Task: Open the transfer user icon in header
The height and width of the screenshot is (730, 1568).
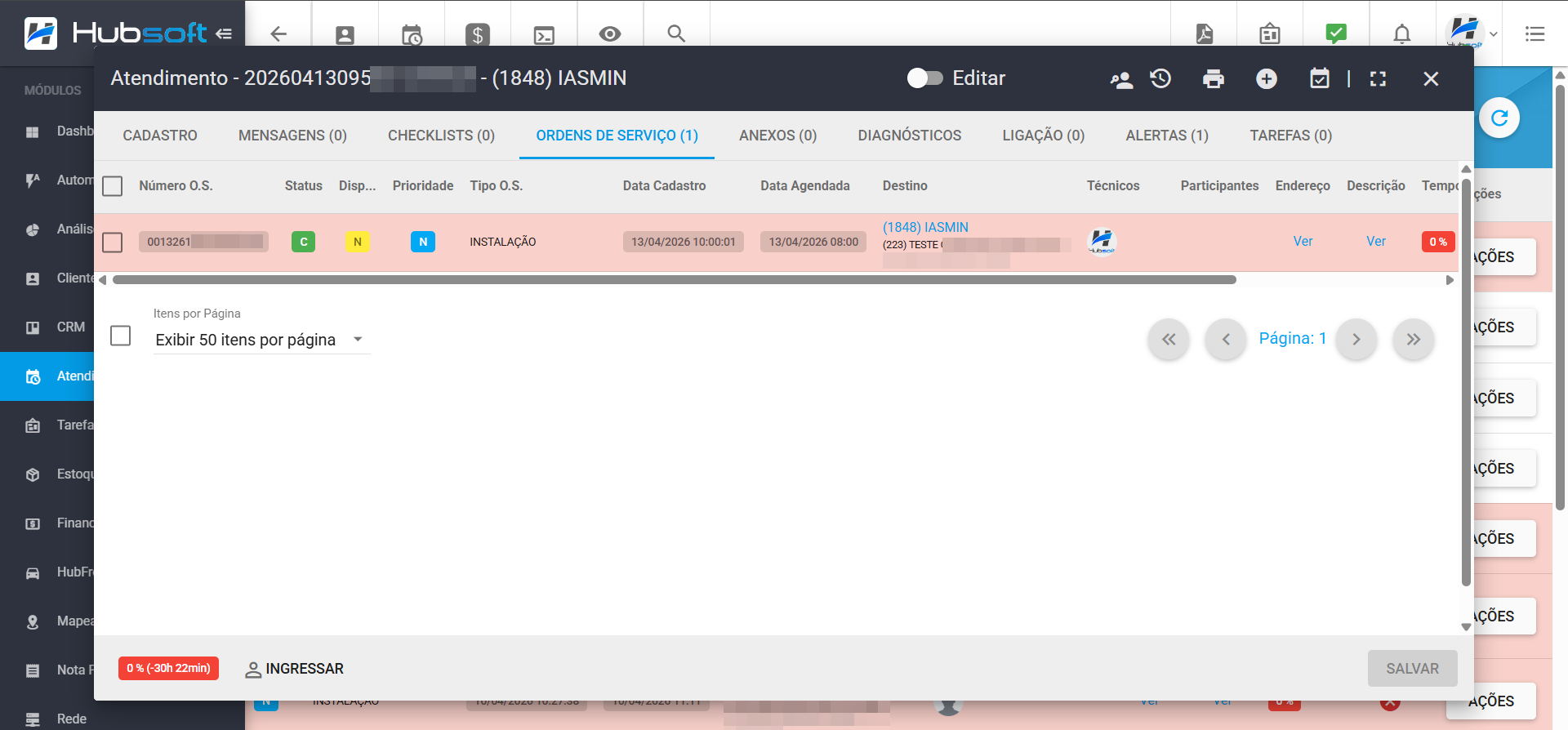Action: click(1121, 79)
